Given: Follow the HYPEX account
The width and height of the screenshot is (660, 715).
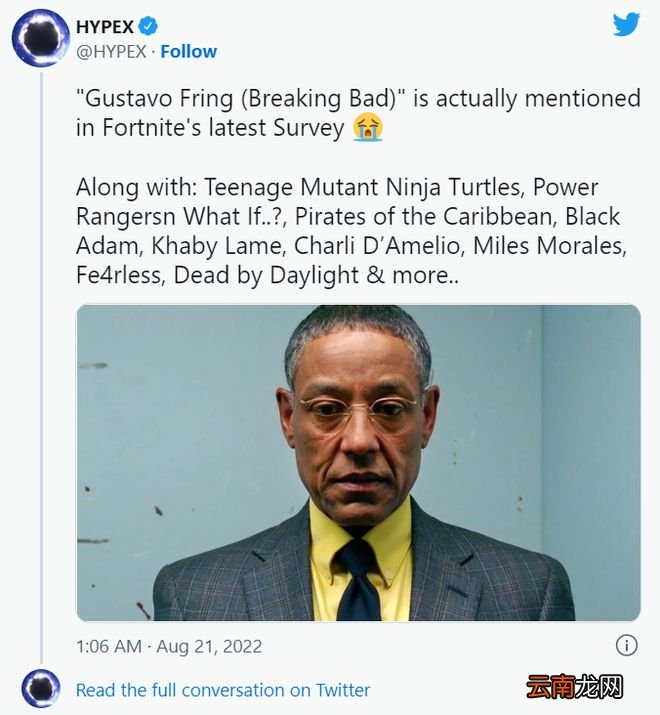Looking at the screenshot, I should pos(188,52).
